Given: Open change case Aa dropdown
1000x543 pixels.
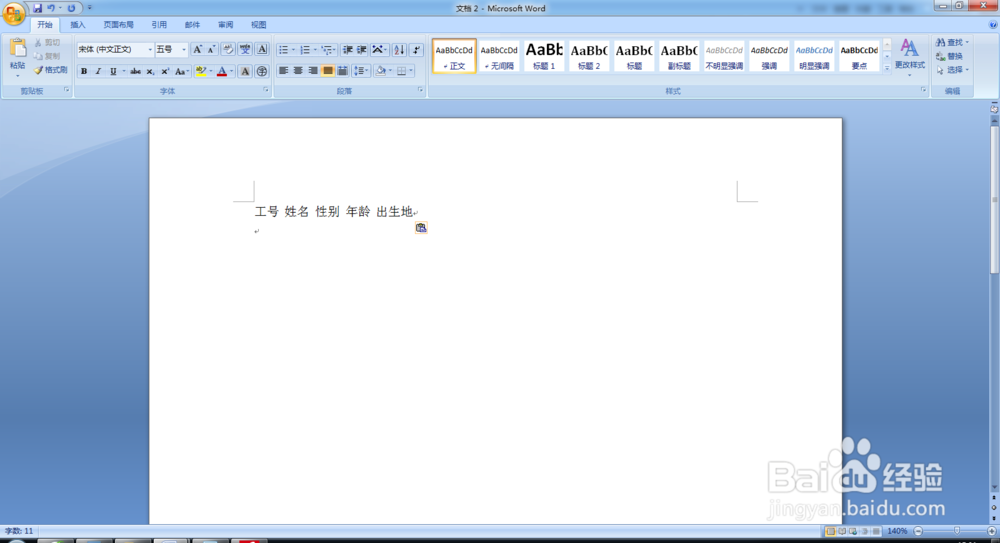Looking at the screenshot, I should point(182,71).
